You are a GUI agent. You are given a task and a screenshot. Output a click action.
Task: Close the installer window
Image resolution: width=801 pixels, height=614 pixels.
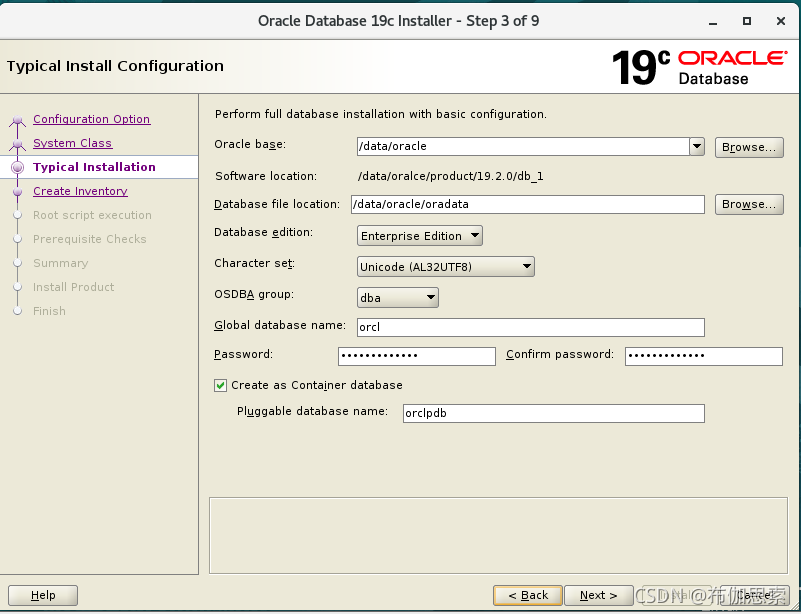pos(781,21)
